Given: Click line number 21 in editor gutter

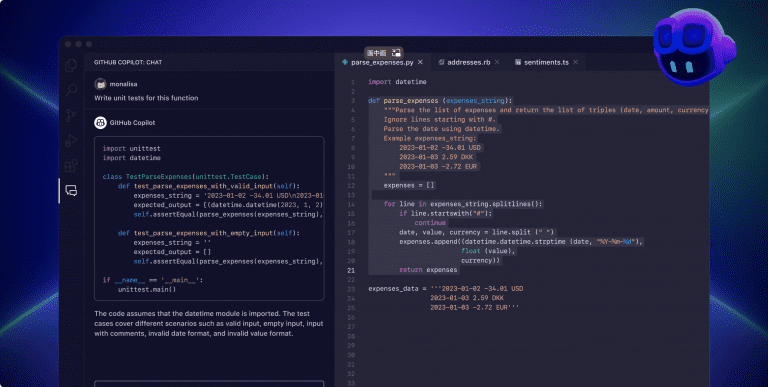Looking at the screenshot, I should [351, 270].
